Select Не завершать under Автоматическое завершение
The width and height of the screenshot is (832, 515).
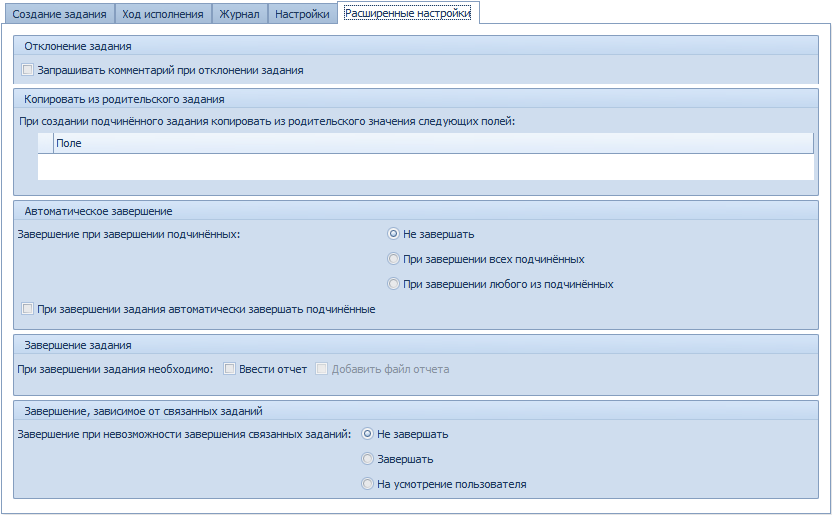pyautogui.click(x=394, y=234)
